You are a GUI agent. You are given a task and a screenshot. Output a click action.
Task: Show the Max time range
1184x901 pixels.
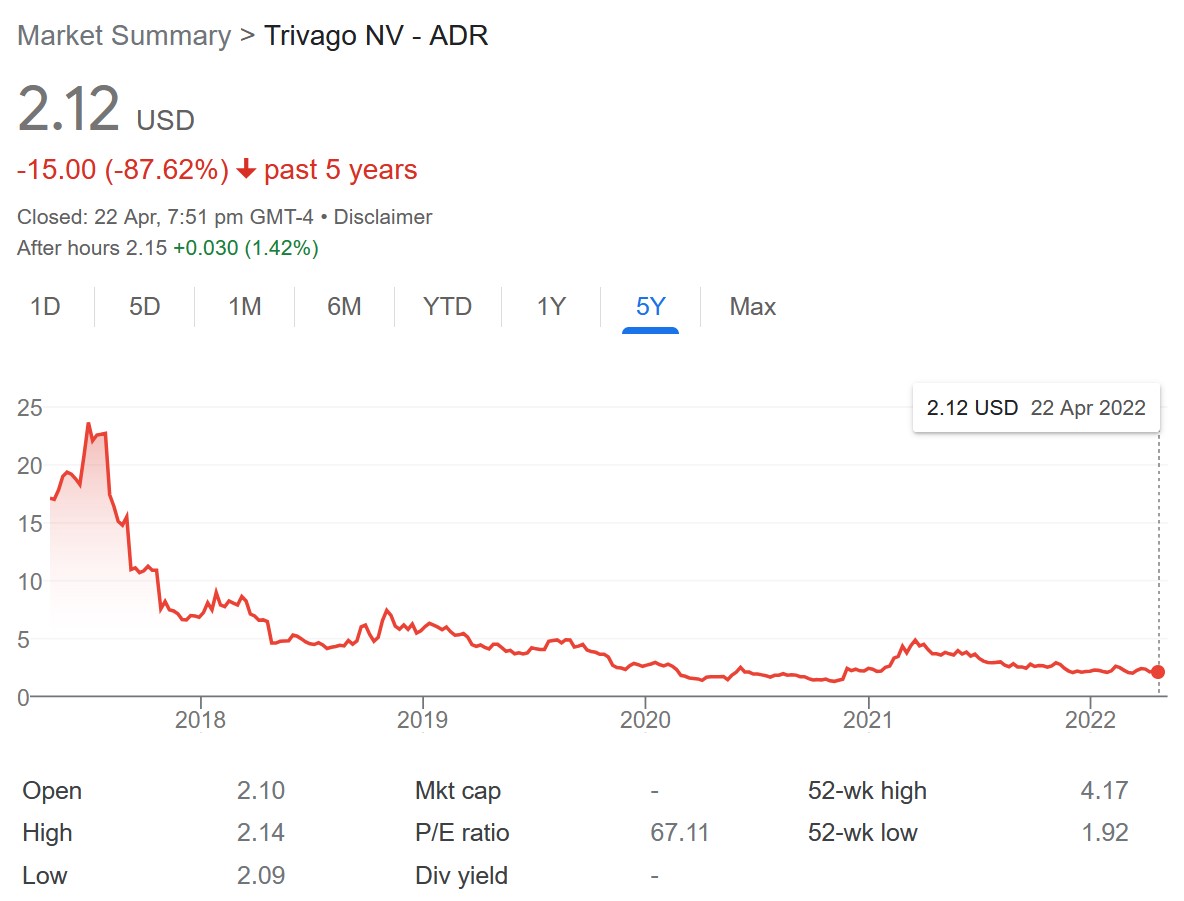coord(753,306)
